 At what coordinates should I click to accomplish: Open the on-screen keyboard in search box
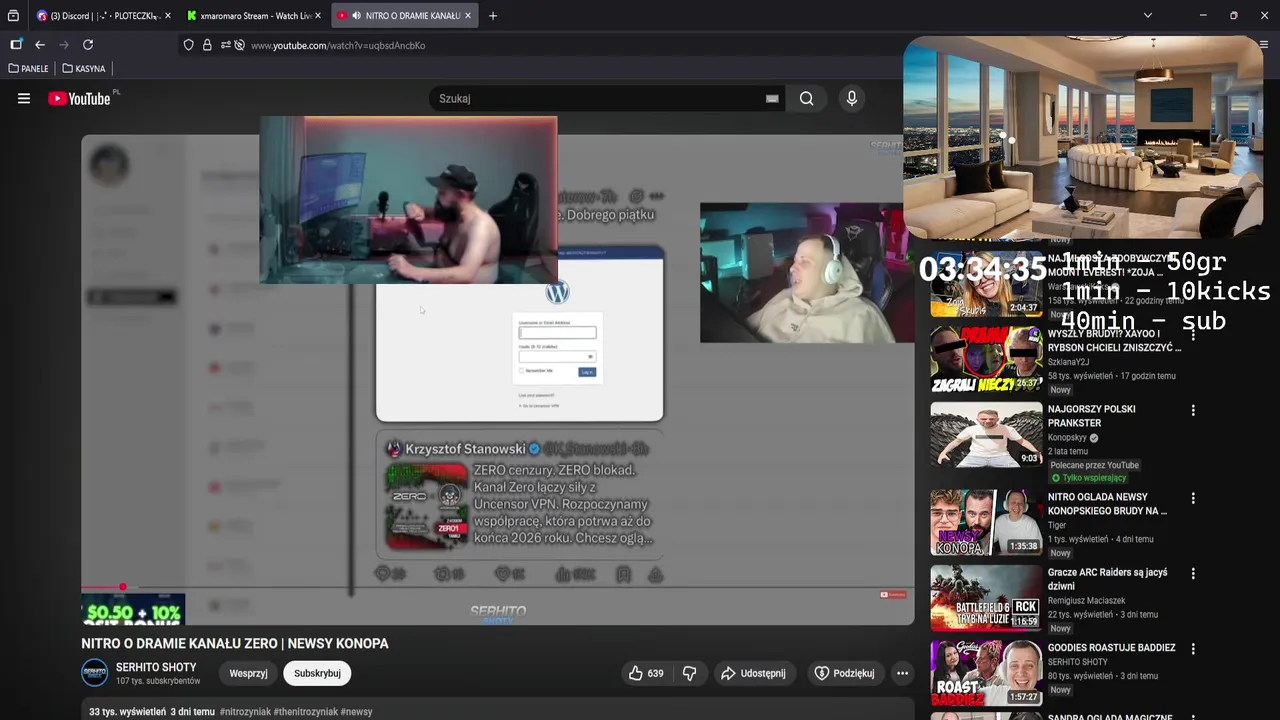pos(772,98)
